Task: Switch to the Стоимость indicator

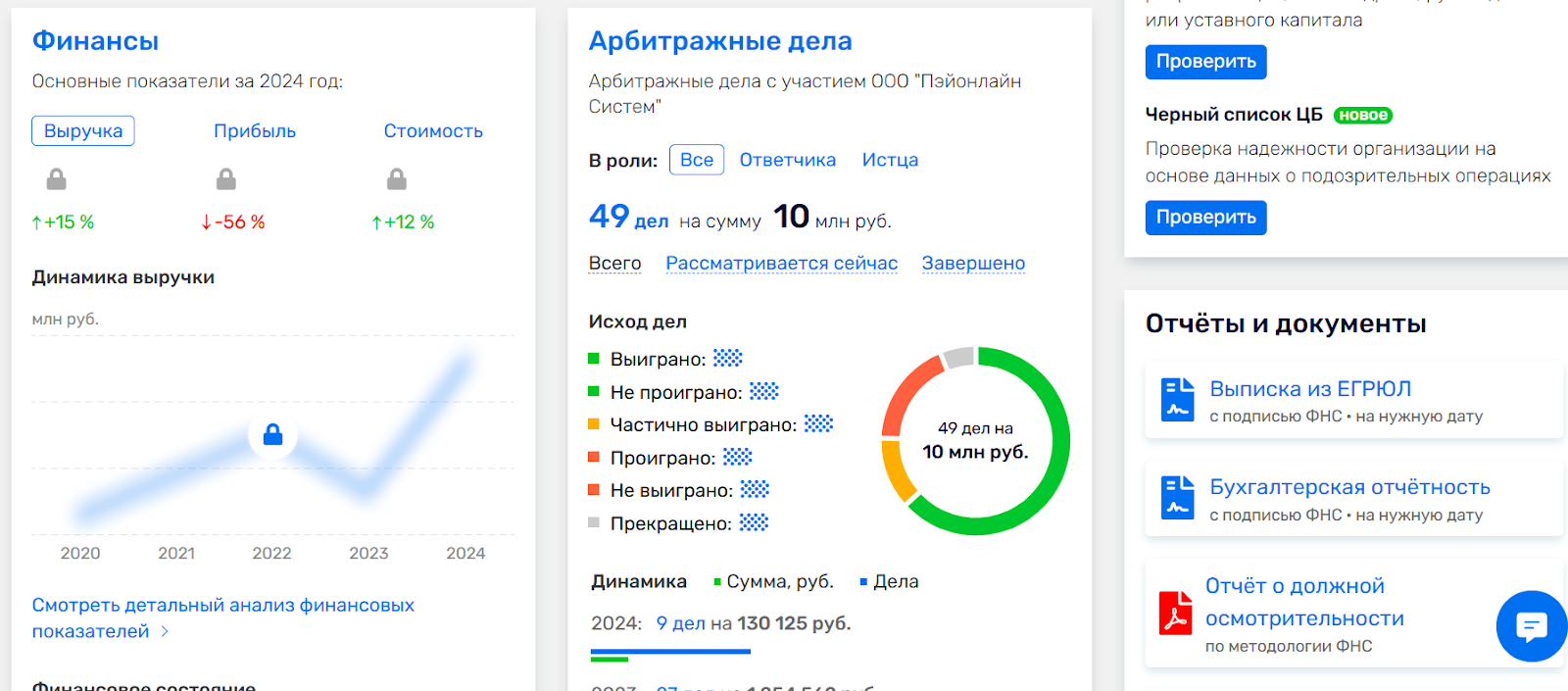Action: coord(433,131)
